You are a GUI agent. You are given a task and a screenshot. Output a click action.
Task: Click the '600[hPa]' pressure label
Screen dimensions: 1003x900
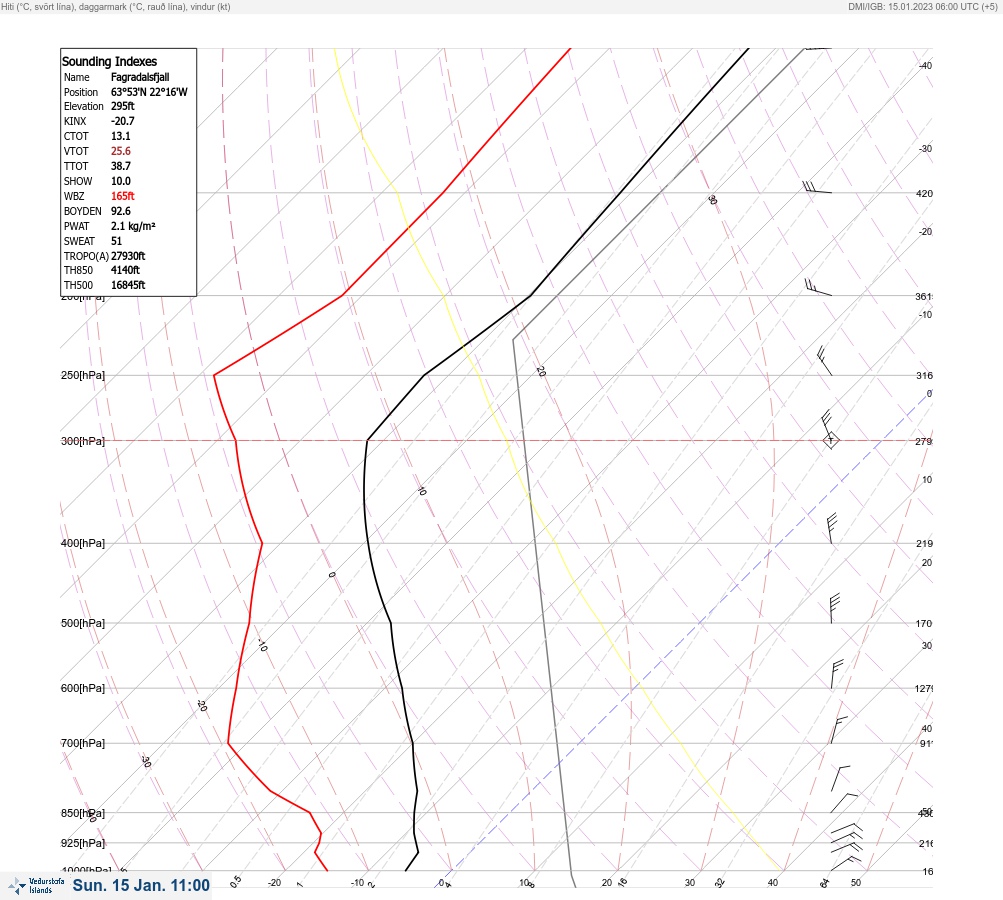[x=83, y=688]
